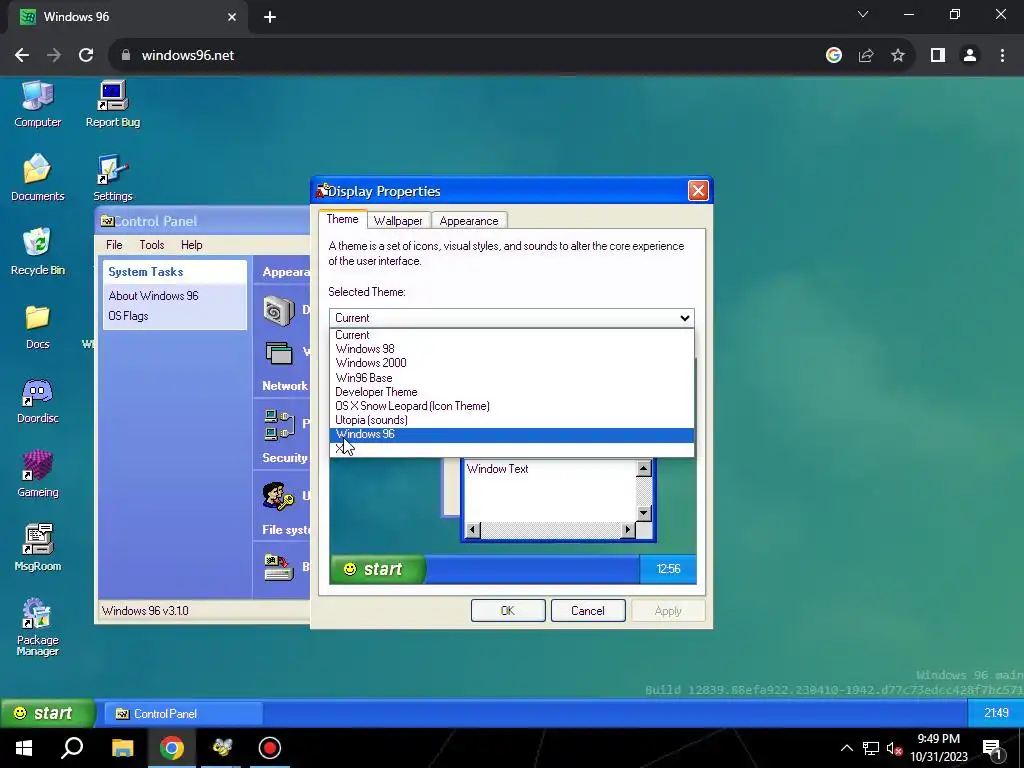Screen dimensions: 1024x768
Task: Open the Help menu in Control Panel
Action: coord(191,245)
